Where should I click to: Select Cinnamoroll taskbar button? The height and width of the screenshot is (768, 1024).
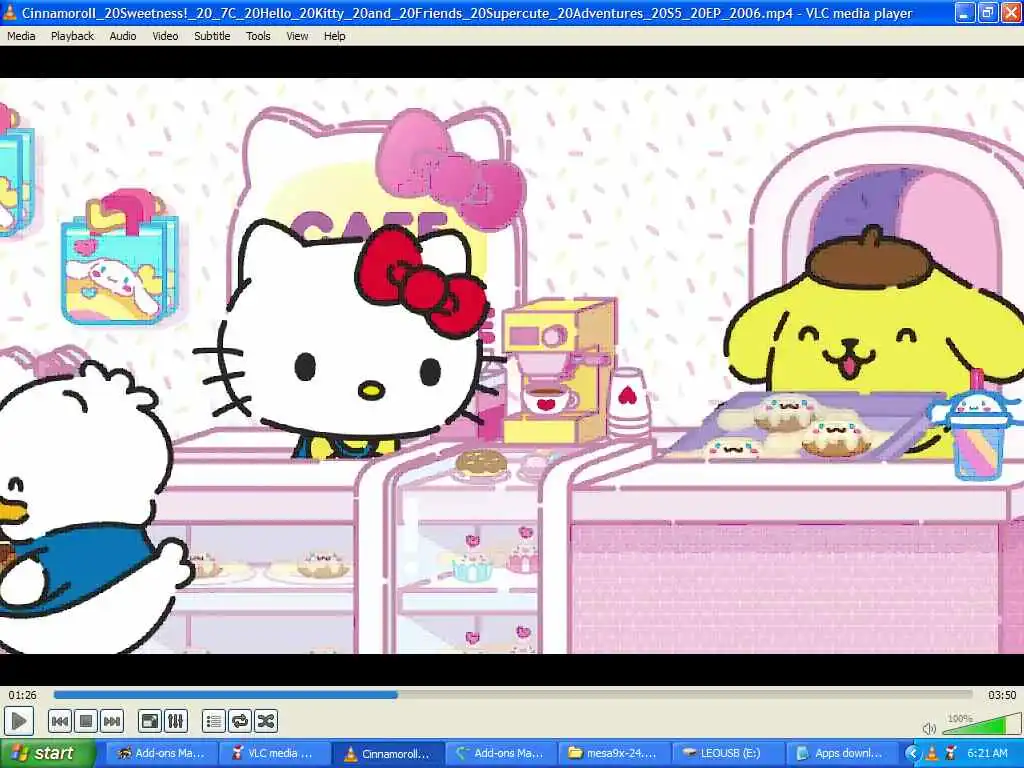pos(387,754)
